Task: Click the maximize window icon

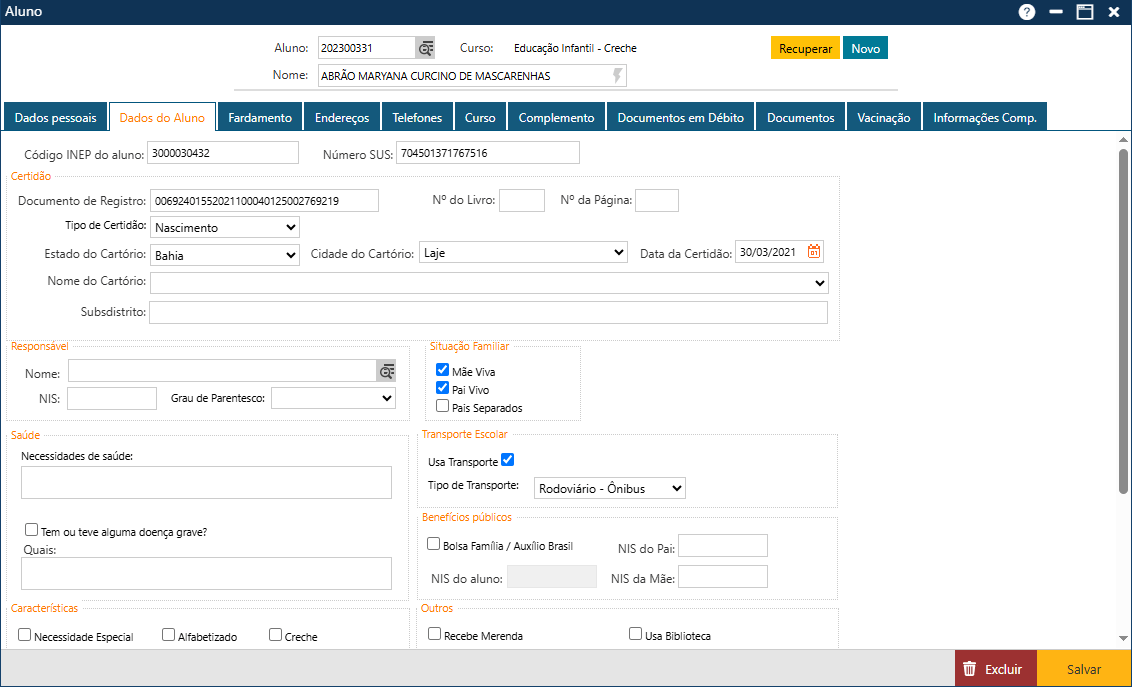Action: 1084,12
